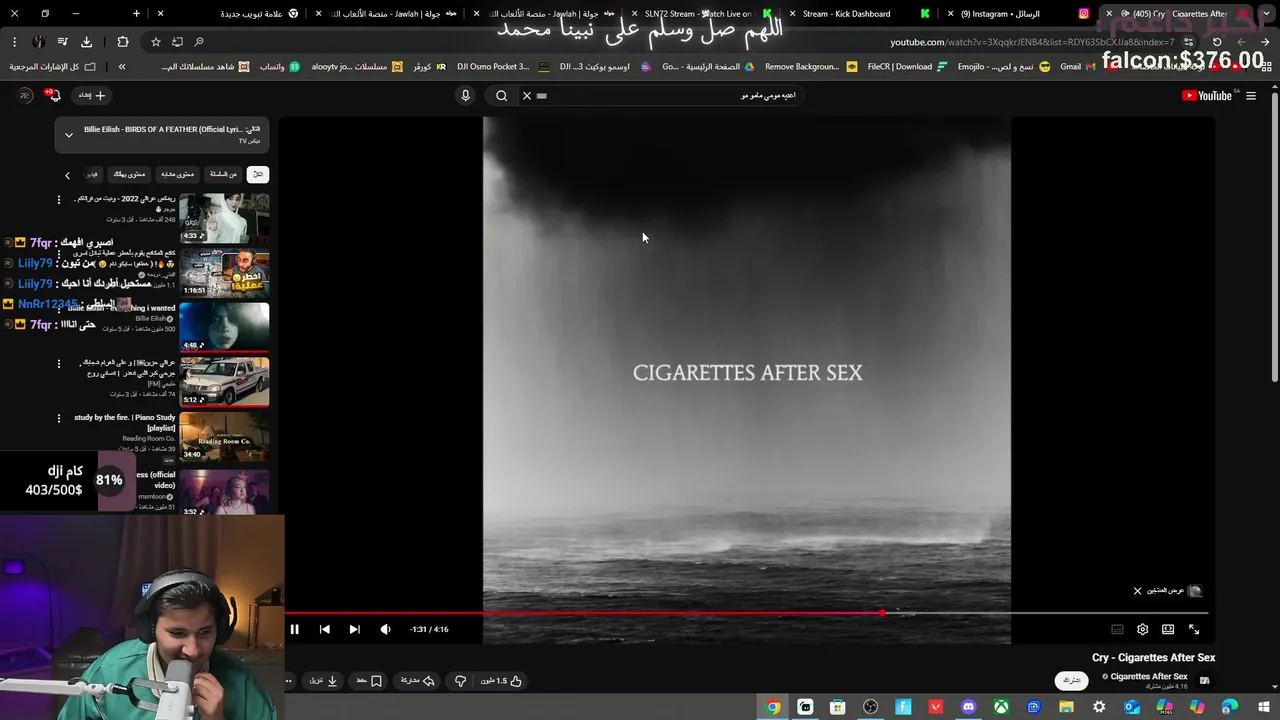
Task: Open Discord from taskbar
Action: pos(968,707)
